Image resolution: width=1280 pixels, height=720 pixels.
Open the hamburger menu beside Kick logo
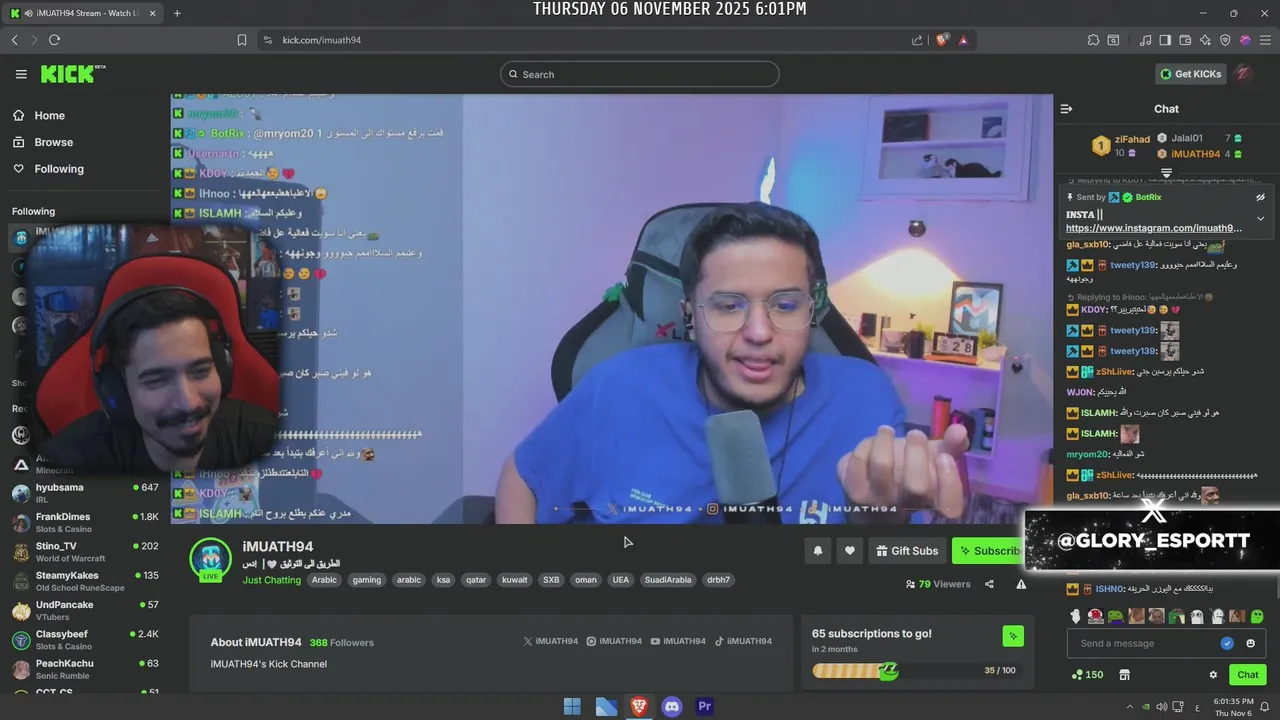tap(21, 74)
